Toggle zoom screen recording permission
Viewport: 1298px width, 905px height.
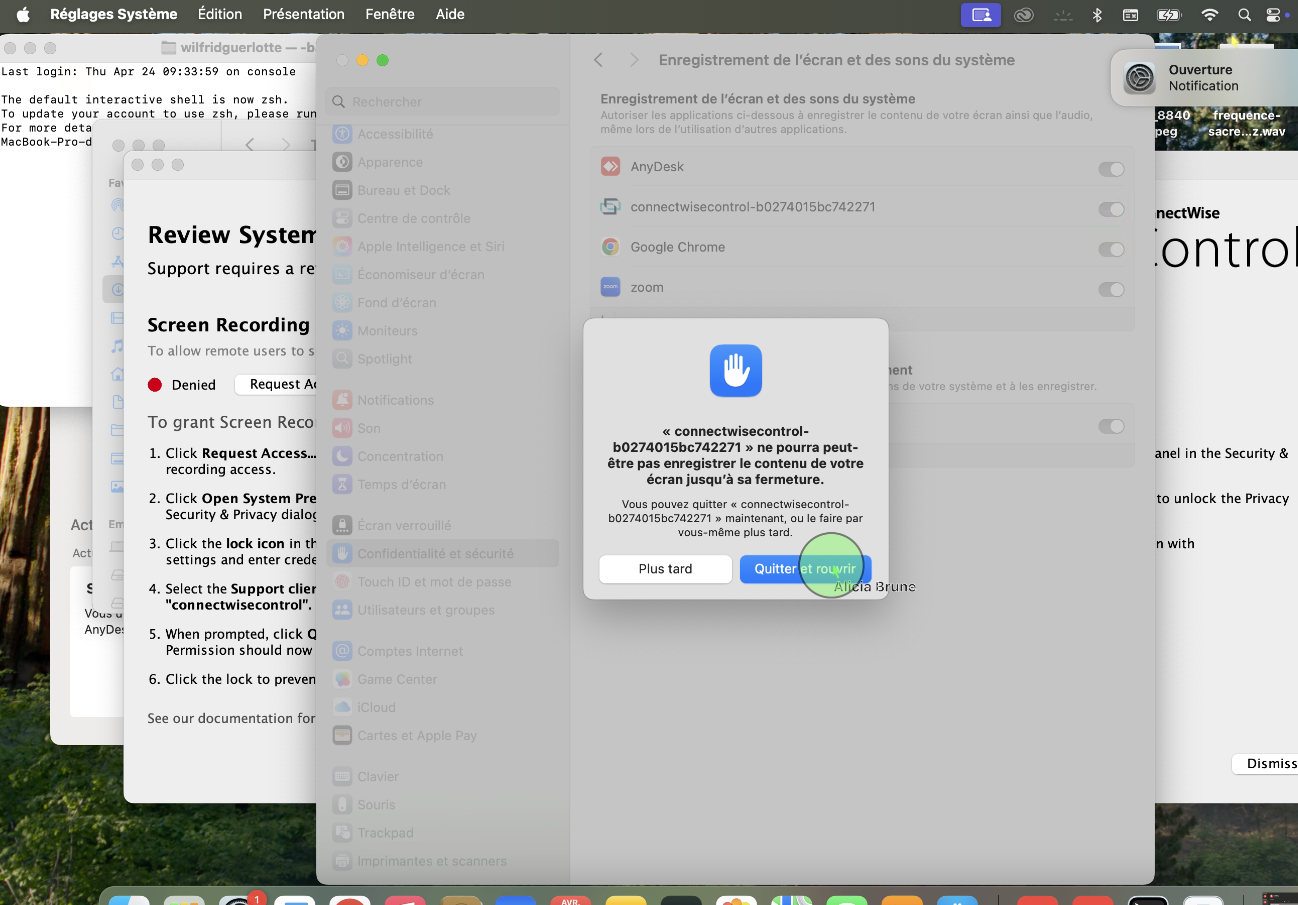pyautogui.click(x=1111, y=289)
